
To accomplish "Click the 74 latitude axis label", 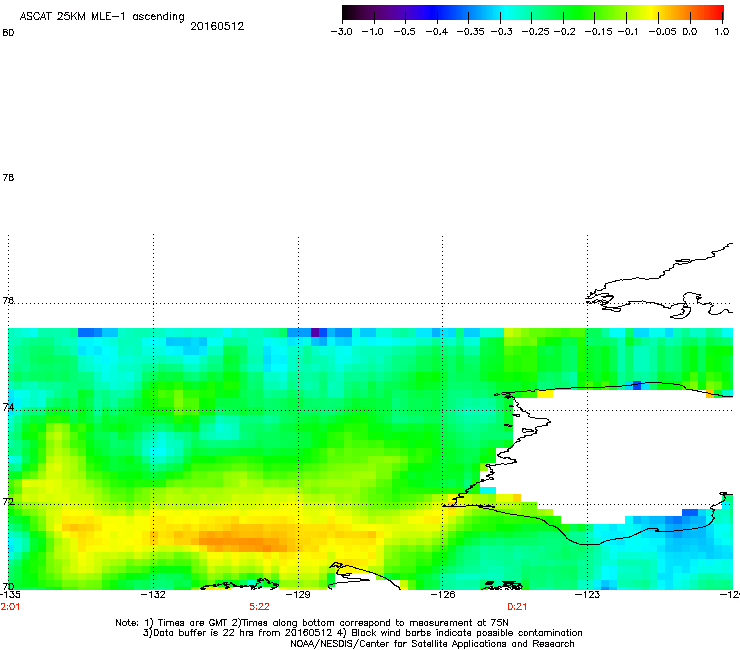I will (8, 407).
